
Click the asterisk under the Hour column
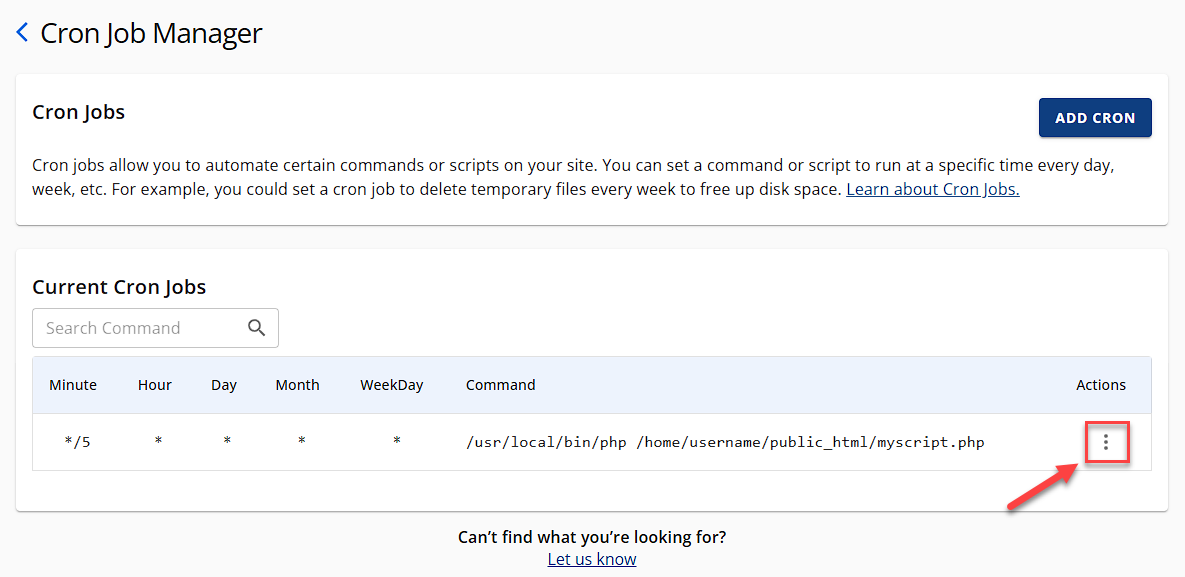(158, 441)
